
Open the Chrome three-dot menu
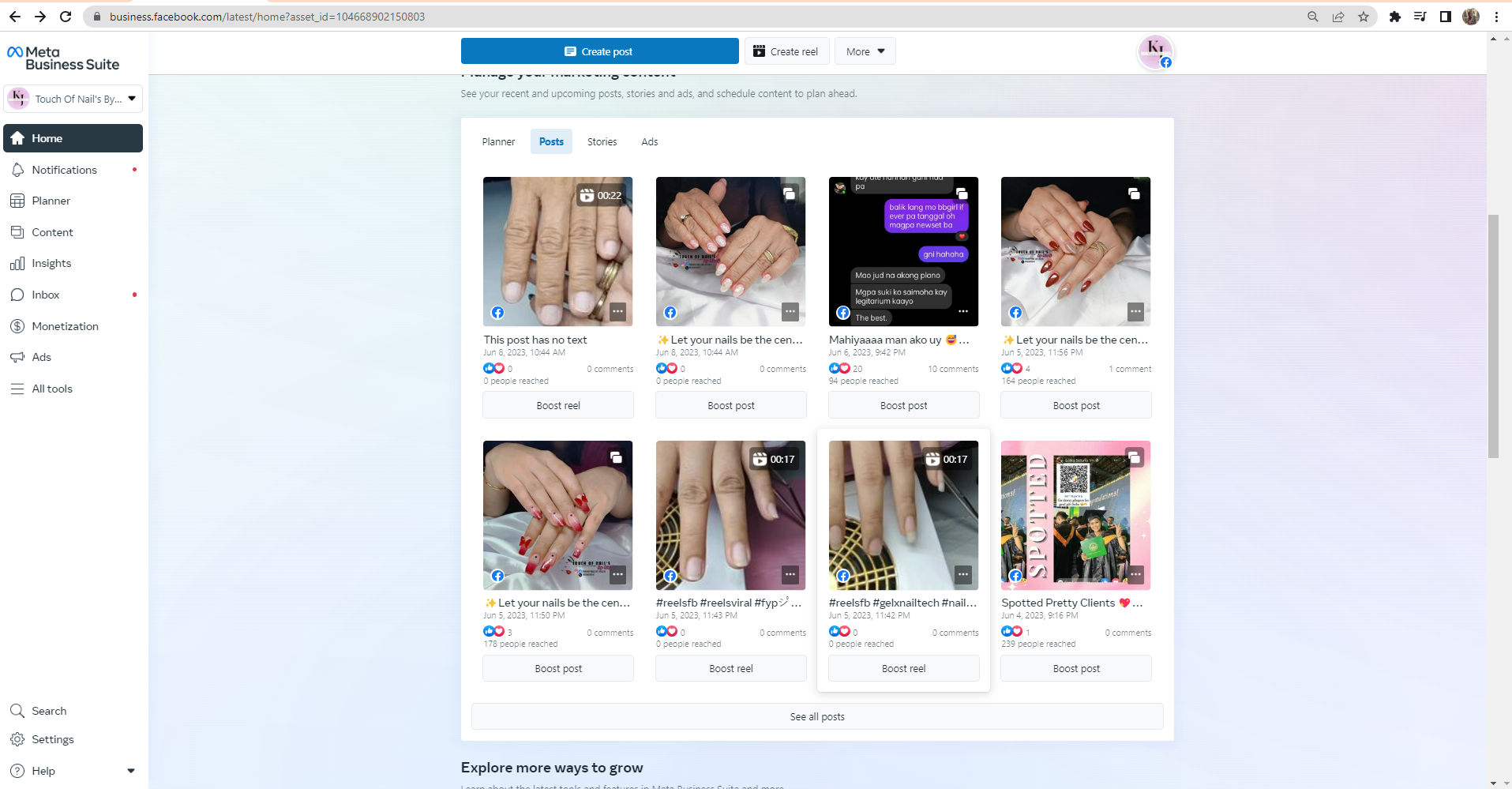[1496, 17]
